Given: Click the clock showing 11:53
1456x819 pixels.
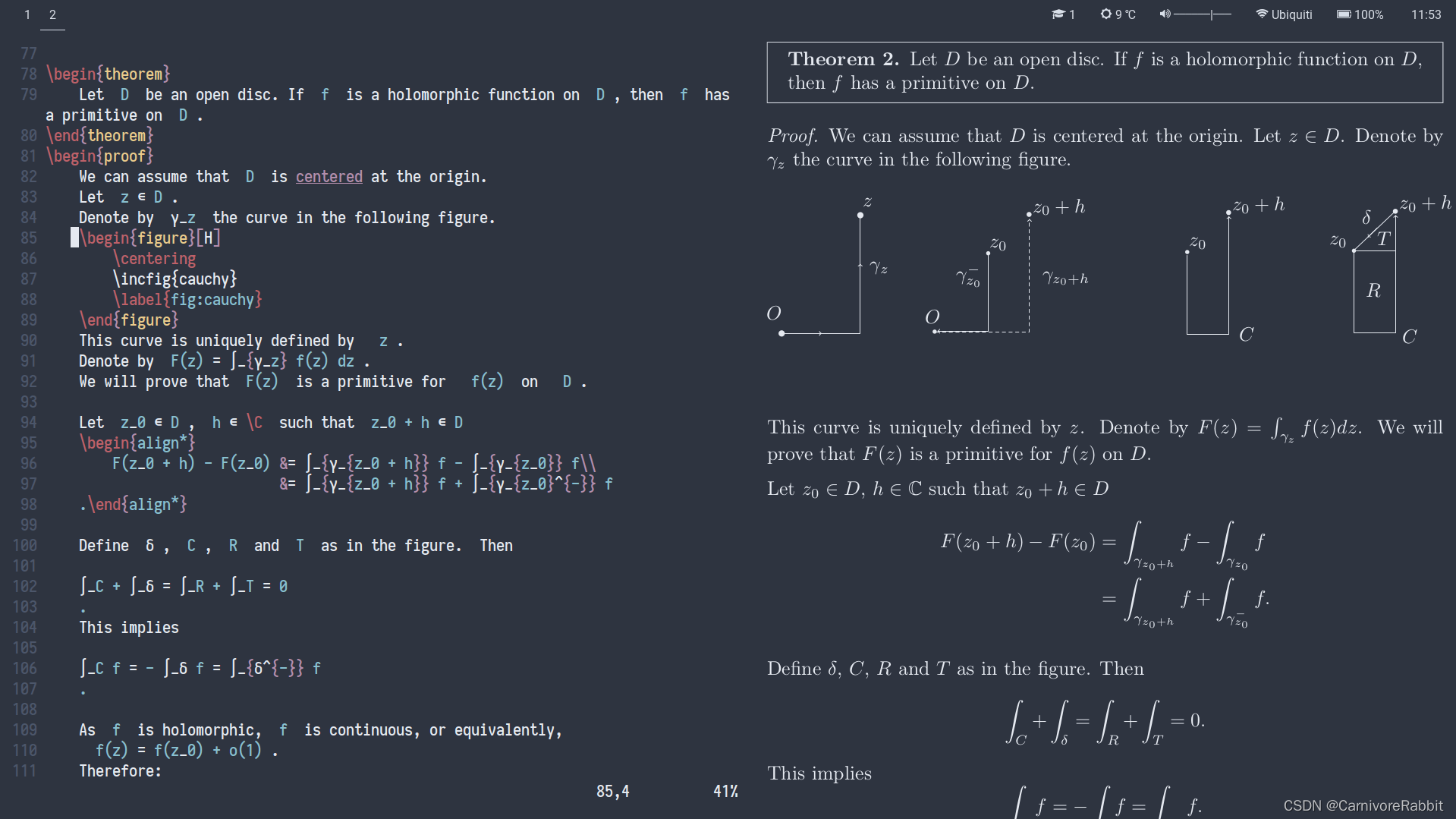Looking at the screenshot, I should pyautogui.click(x=1426, y=14).
